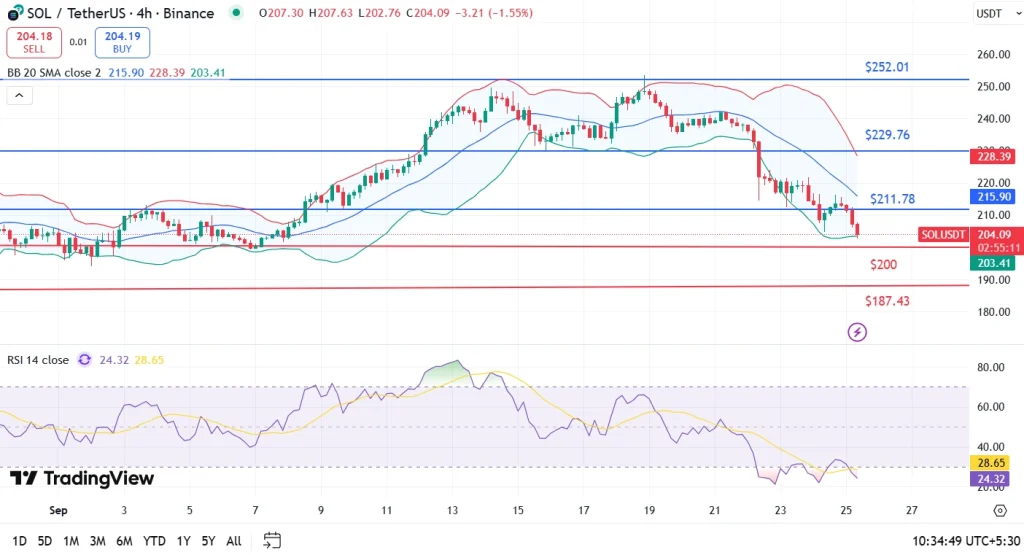1024x555 pixels.
Task: Select the 1M time range
Action: [x=71, y=541]
